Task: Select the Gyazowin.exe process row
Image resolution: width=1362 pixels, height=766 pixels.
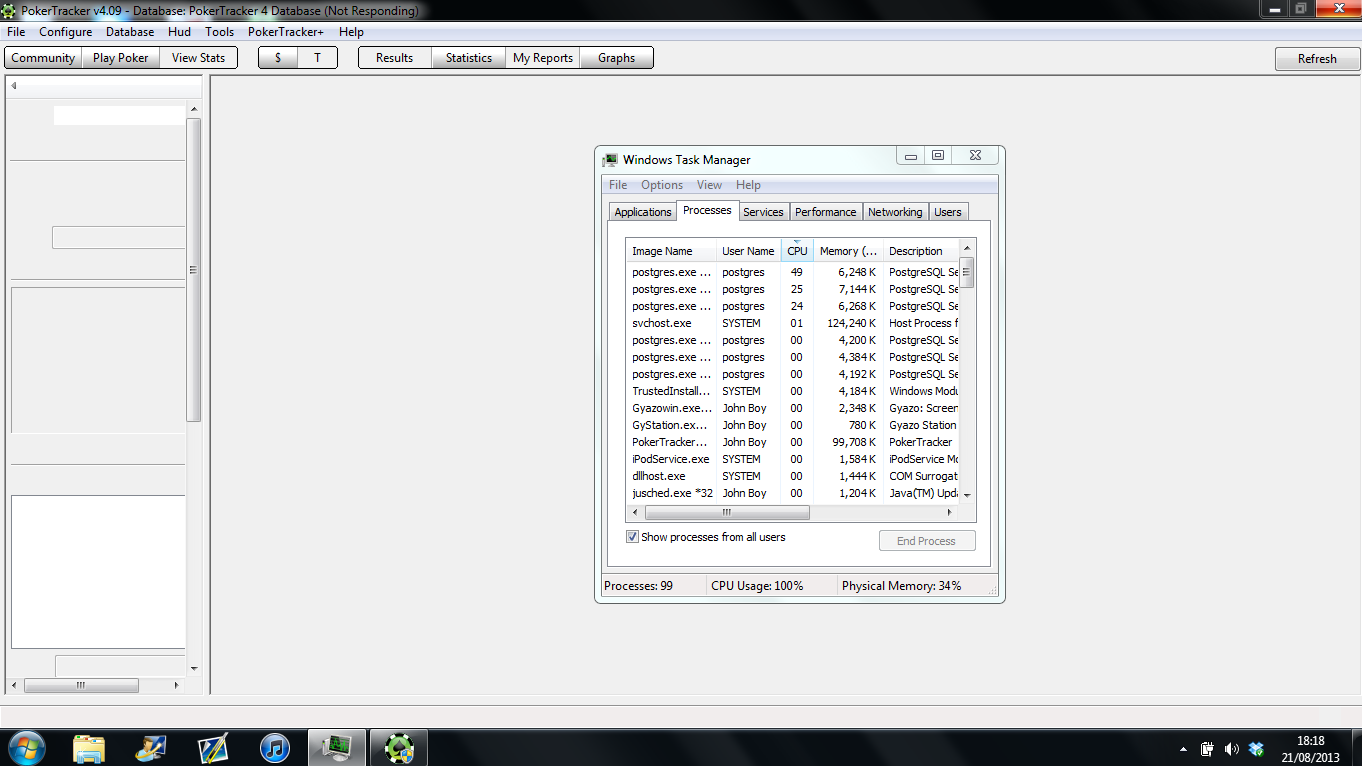Action: click(x=793, y=408)
